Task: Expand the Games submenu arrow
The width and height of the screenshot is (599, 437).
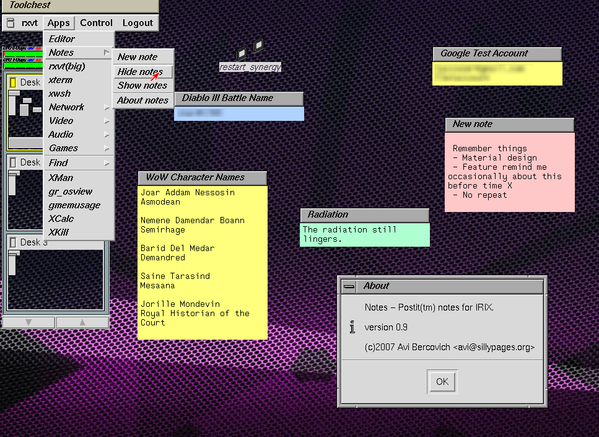Action: (x=107, y=148)
